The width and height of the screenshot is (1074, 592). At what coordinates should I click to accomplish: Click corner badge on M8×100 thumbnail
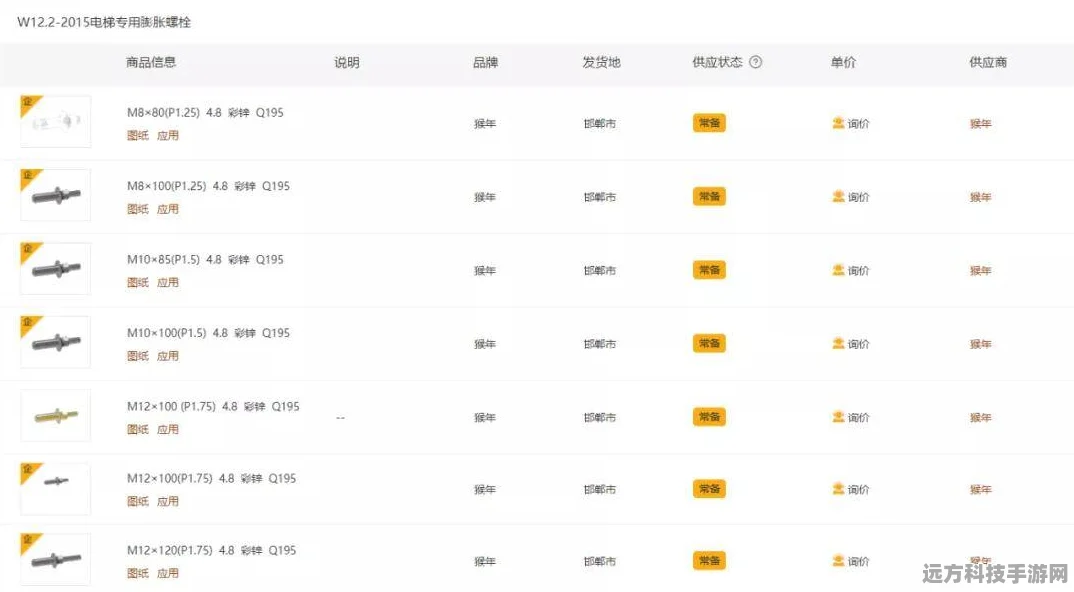[29, 177]
